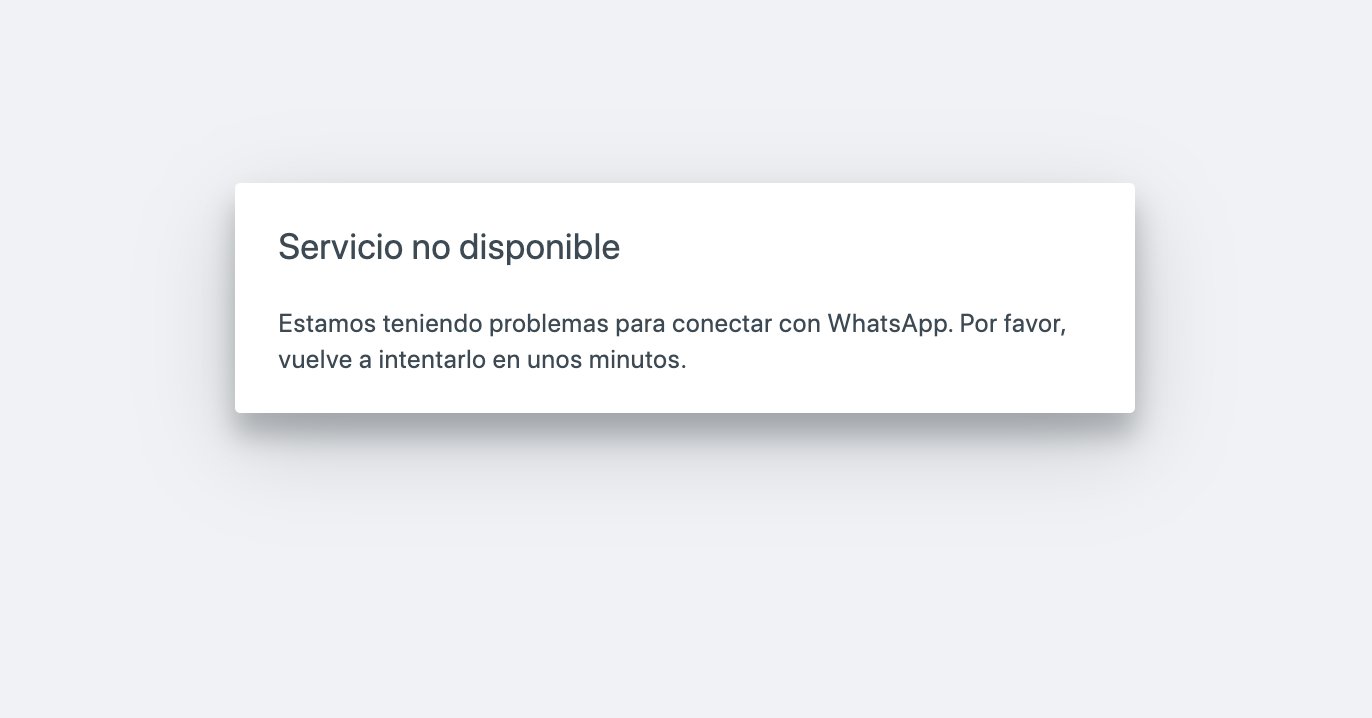Click the word "vuelve" on the second line
Image resolution: width=1372 pixels, height=718 pixels.
click(310, 360)
